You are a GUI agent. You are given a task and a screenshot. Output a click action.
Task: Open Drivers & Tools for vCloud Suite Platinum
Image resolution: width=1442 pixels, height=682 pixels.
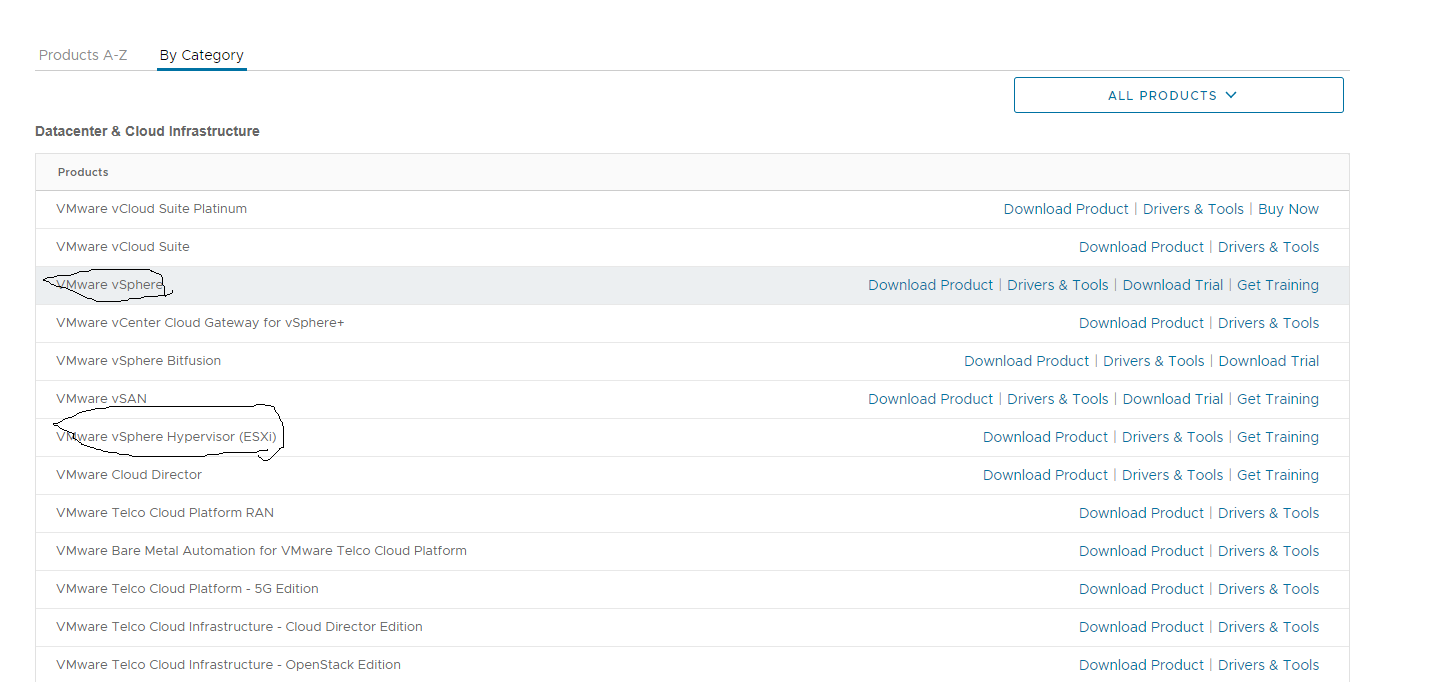point(1193,209)
